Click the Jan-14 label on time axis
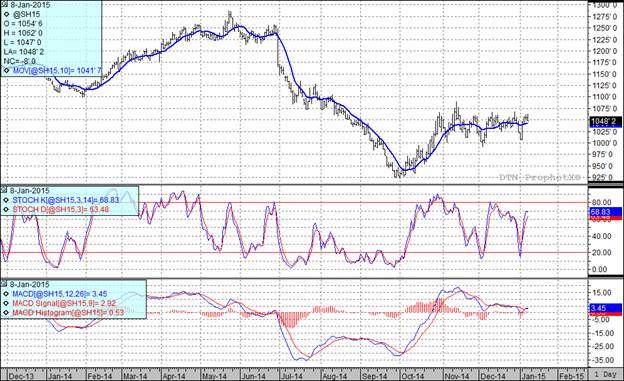624x381 pixels. [60, 376]
